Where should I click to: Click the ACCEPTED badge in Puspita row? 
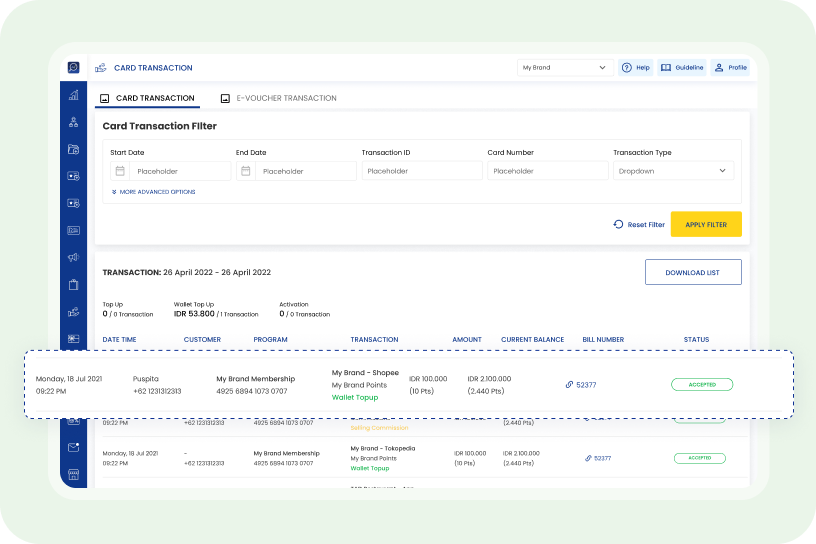tap(702, 385)
